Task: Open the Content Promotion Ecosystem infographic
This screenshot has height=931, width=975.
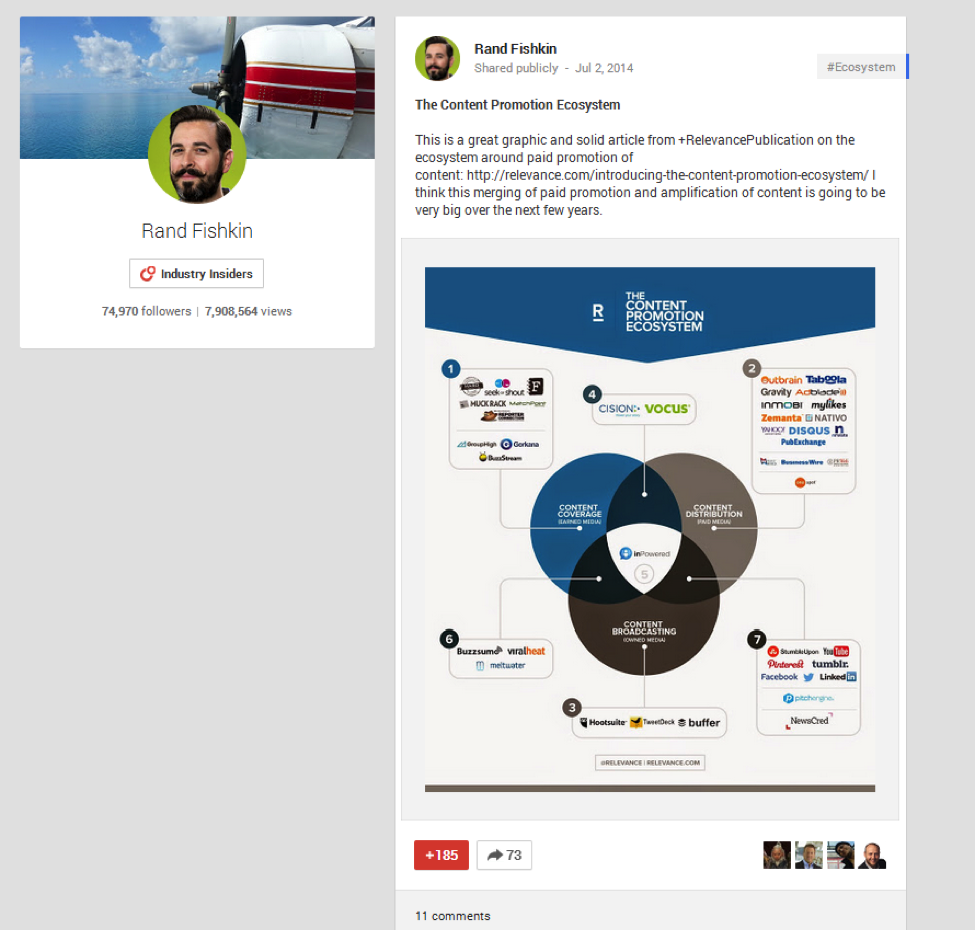Action: [649, 525]
